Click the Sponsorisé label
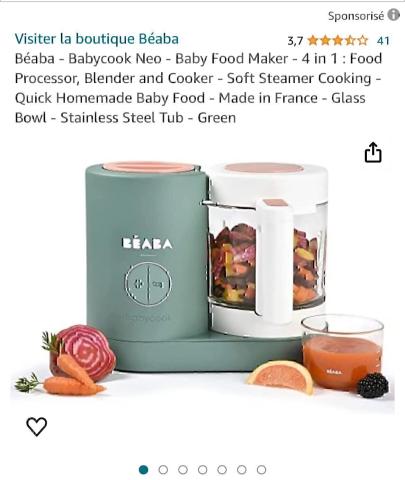 click(356, 16)
